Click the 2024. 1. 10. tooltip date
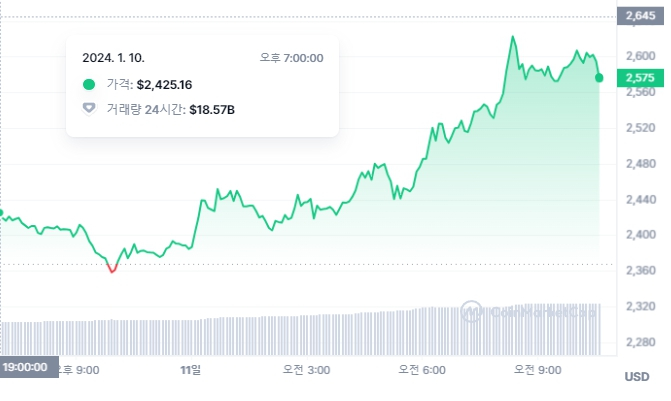Screen dimensions: 671x401 pos(113,57)
